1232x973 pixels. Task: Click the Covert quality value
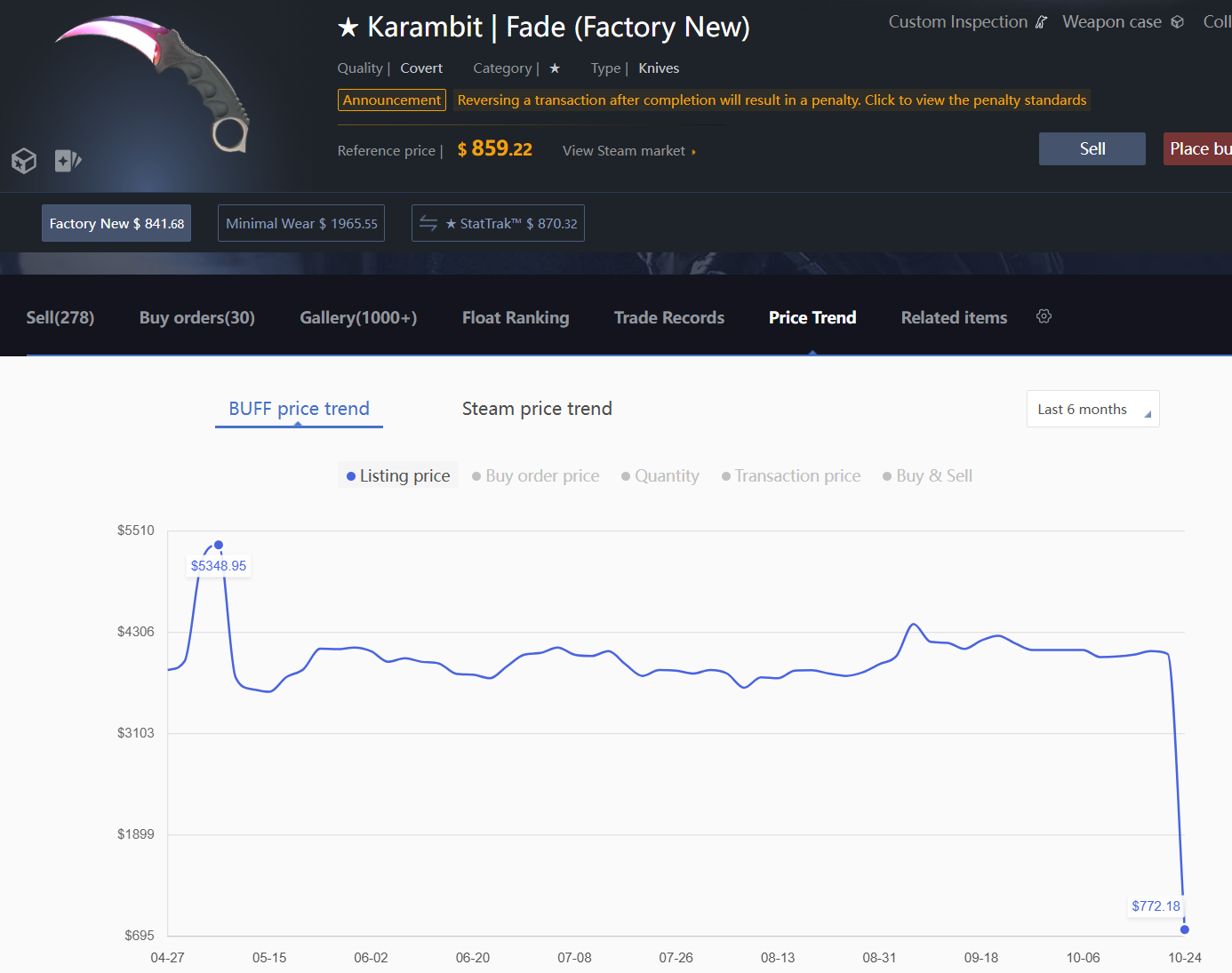point(421,68)
